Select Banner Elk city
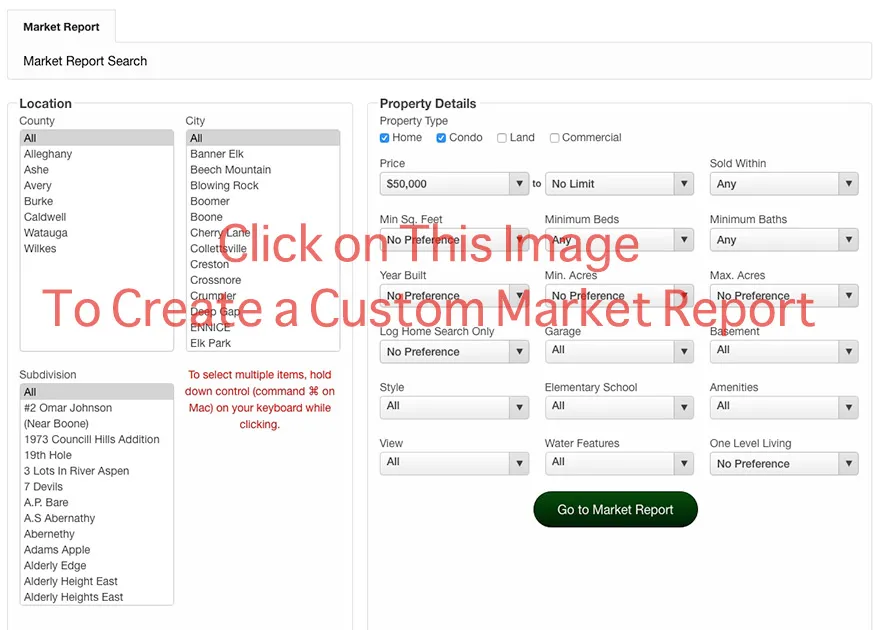 tap(263, 154)
